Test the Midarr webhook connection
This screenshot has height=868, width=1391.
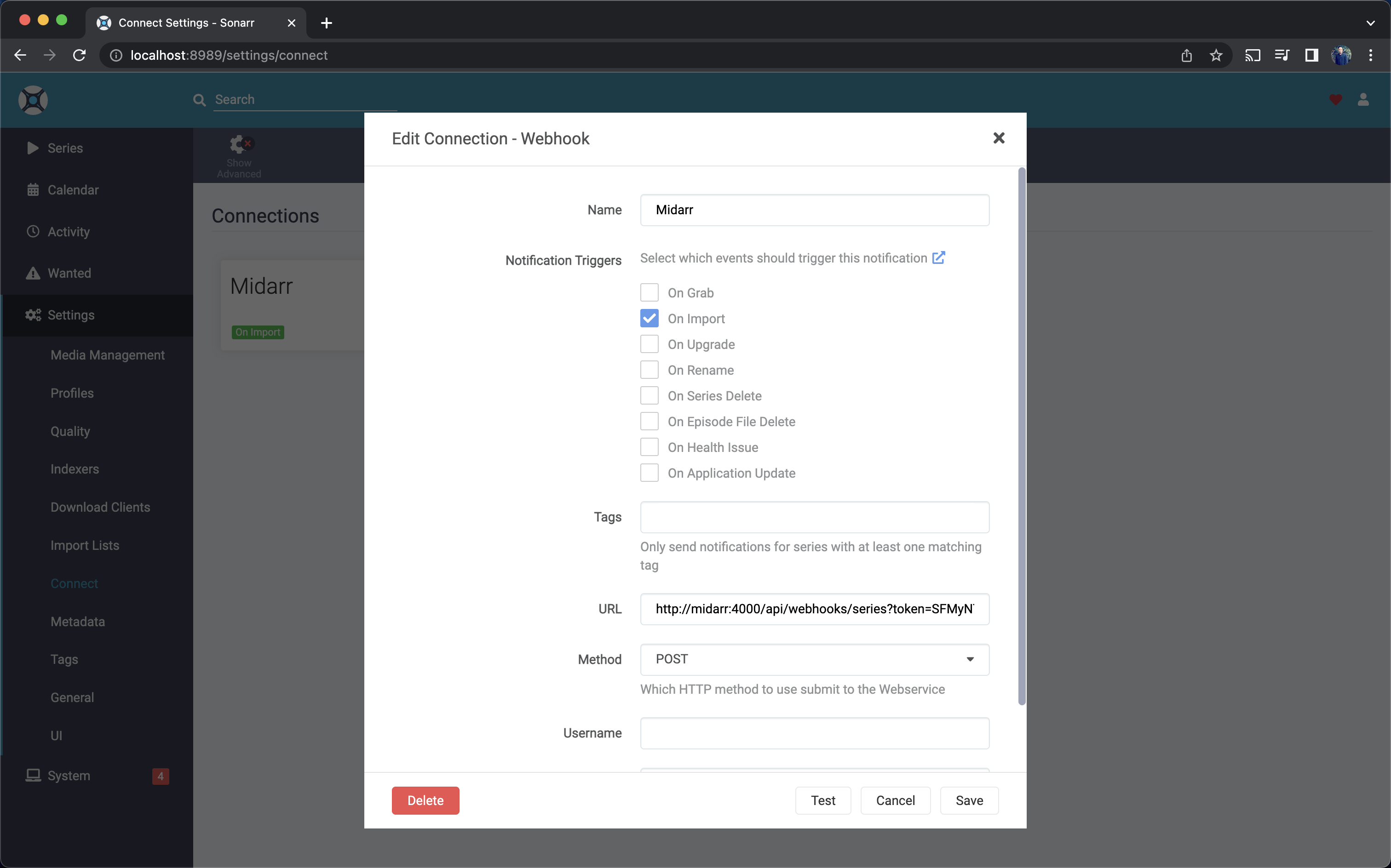pyautogui.click(x=822, y=799)
